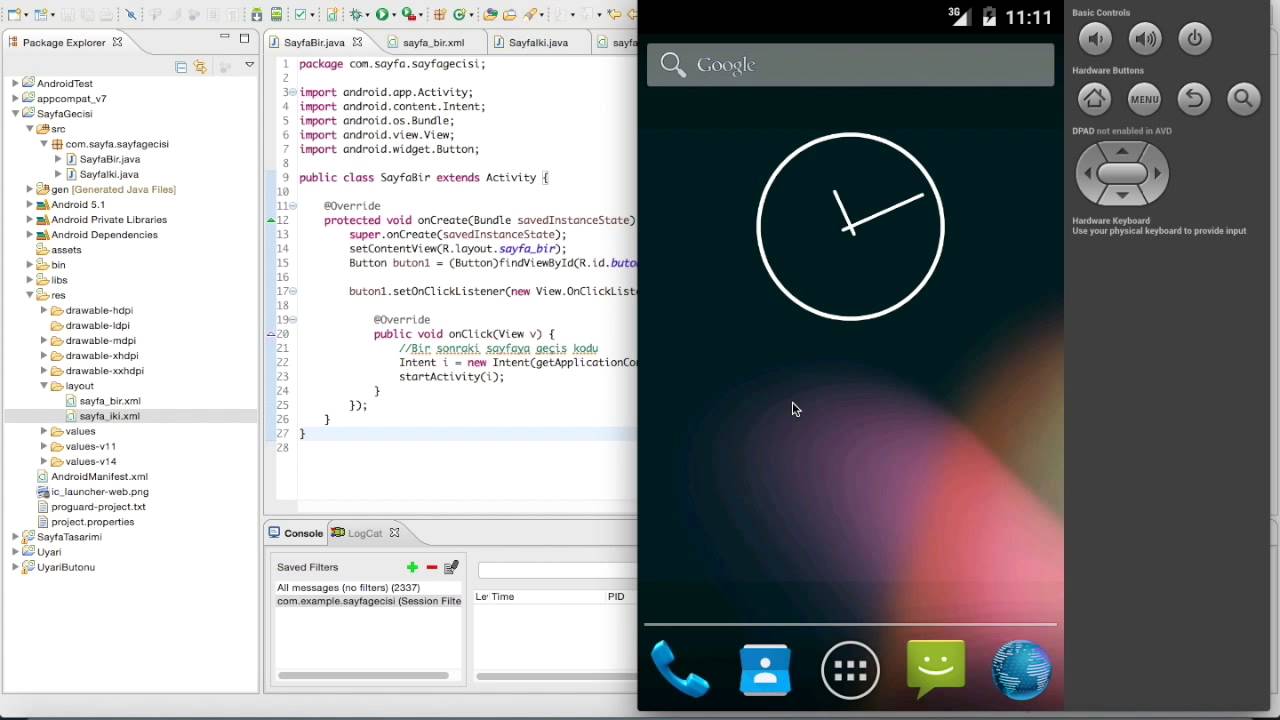Expand the UyariButonu project
Viewport: 1280px width, 720px height.
click(15, 567)
